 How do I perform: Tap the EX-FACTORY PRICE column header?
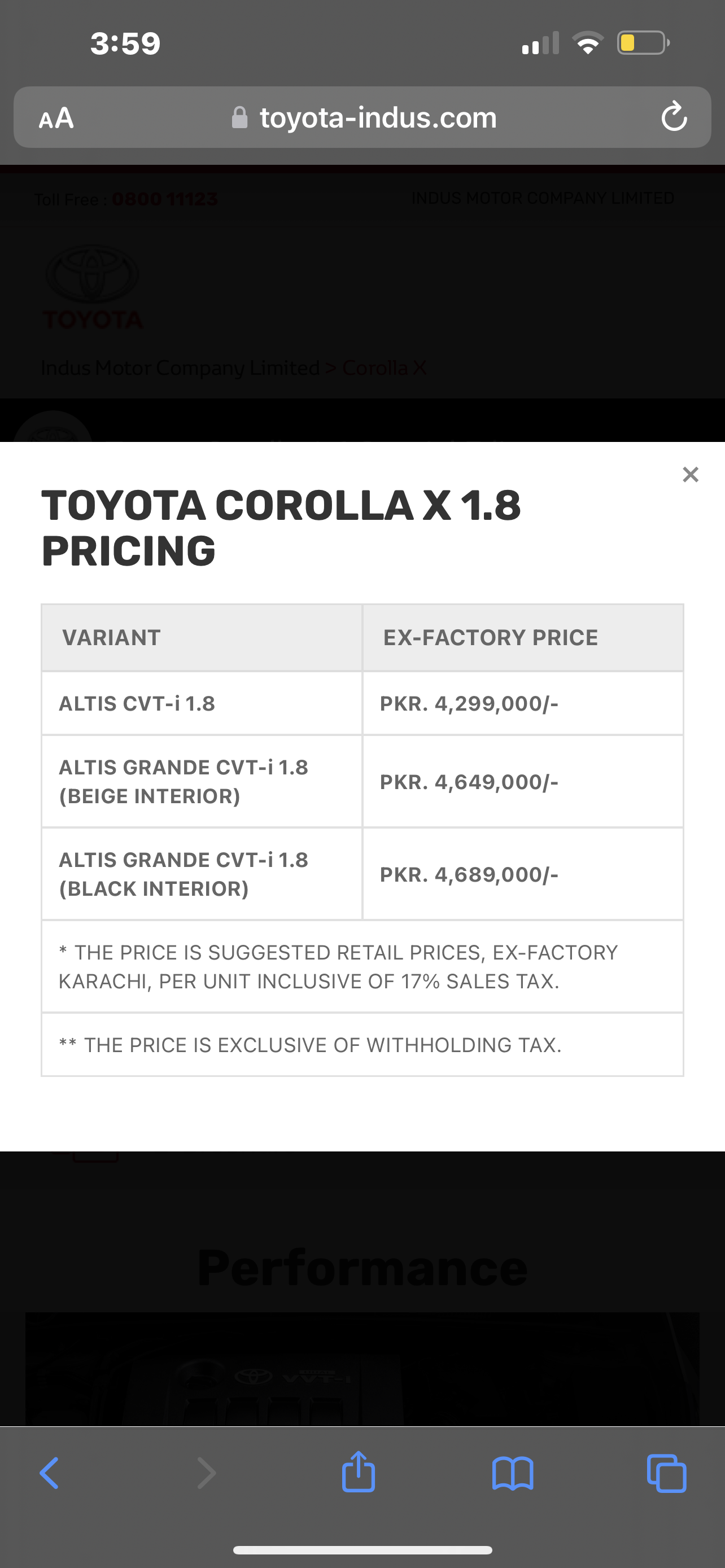pos(523,637)
